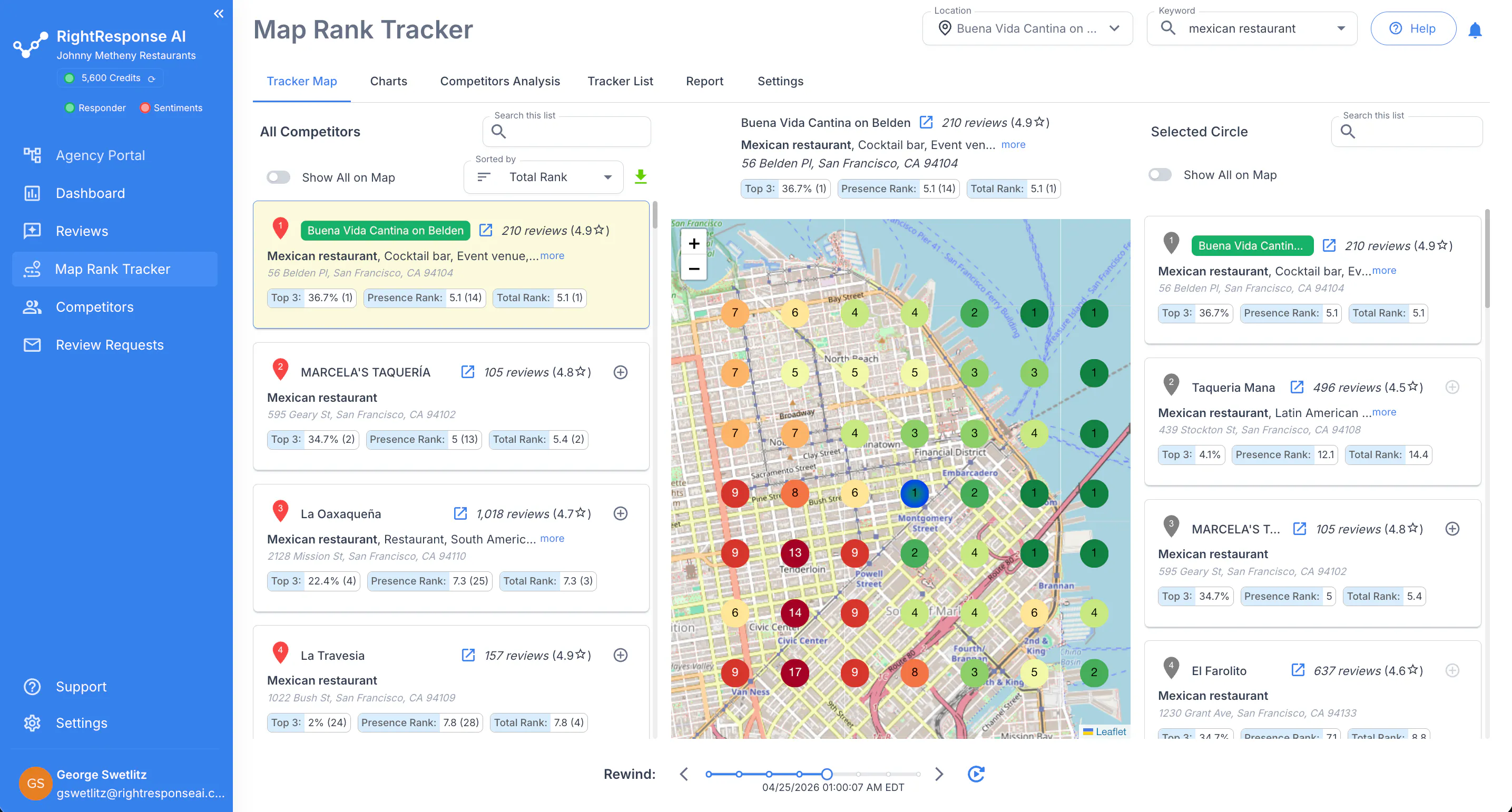Open Buena Vida Cantina external link in map header
1512x812 pixels.
[926, 122]
